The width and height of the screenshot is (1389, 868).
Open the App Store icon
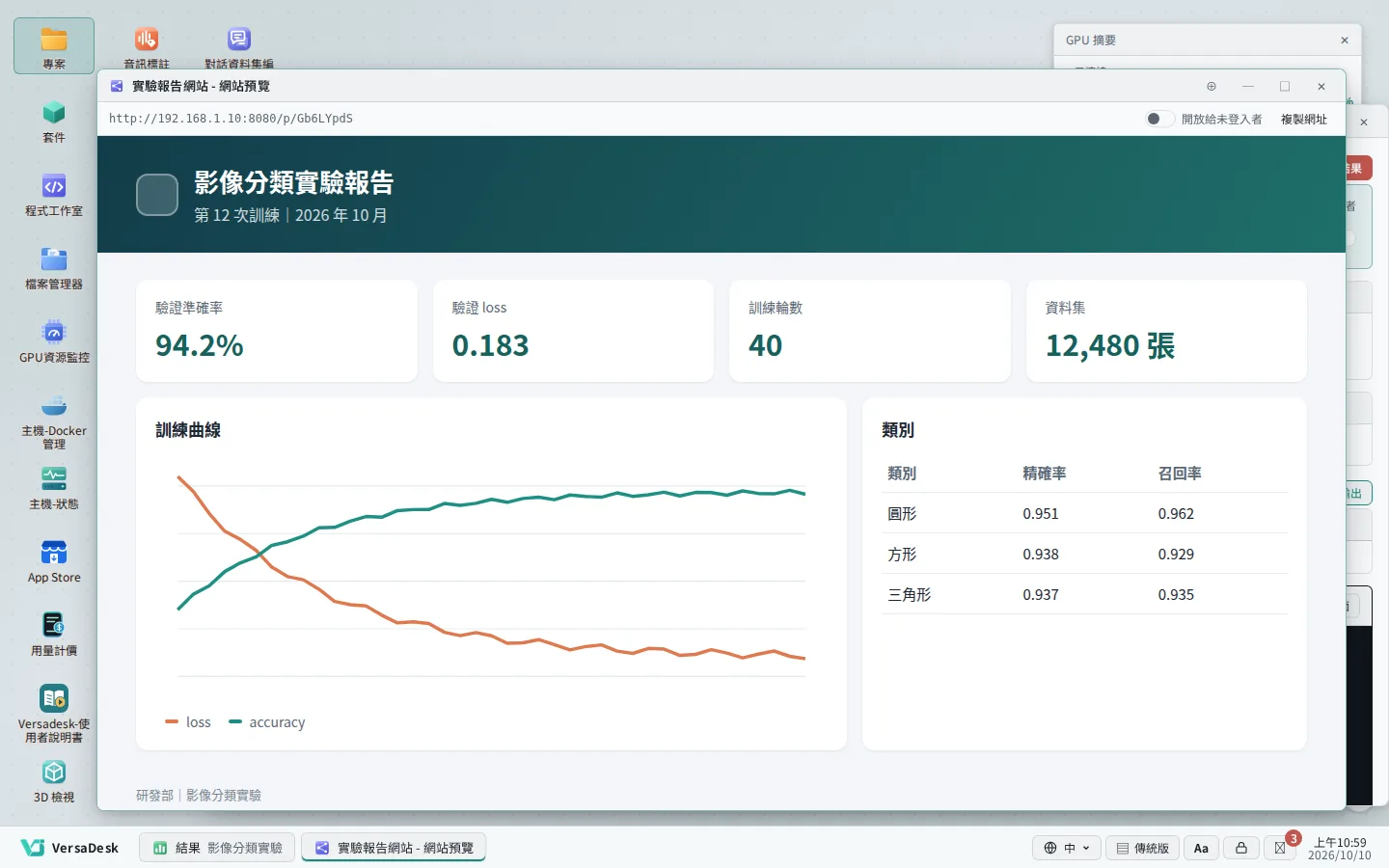[54, 560]
